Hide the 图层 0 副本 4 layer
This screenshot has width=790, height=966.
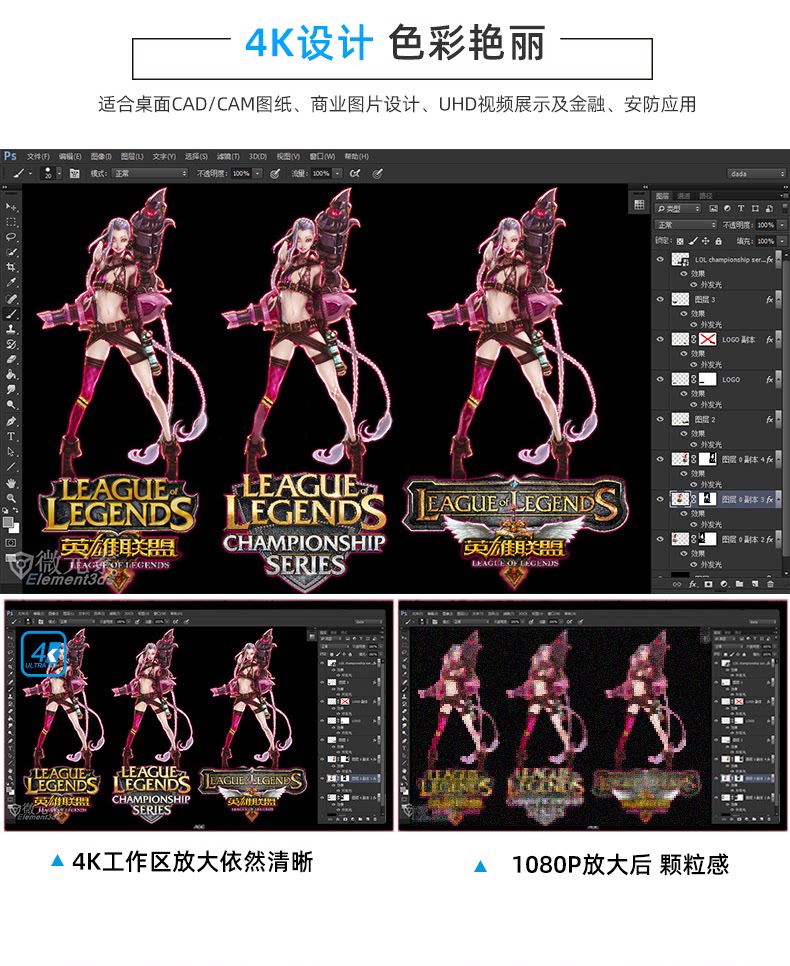[660, 459]
